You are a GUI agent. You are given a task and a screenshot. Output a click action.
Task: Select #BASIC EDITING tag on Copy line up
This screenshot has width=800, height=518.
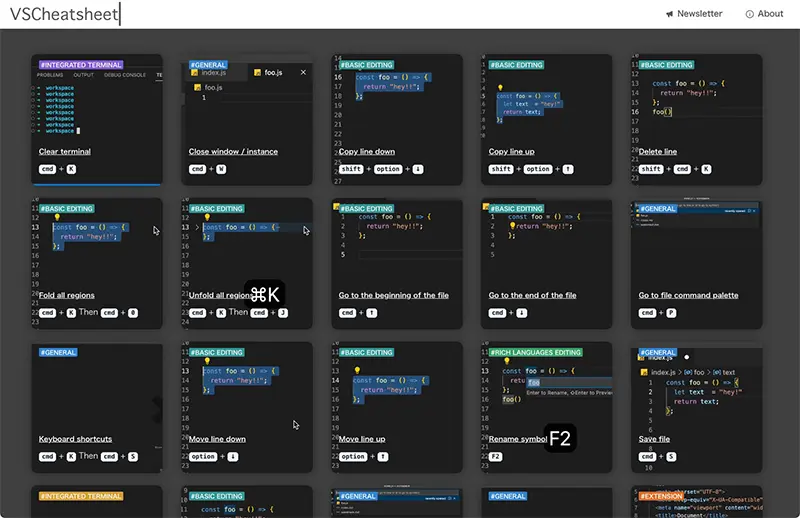pyautogui.click(x=516, y=65)
